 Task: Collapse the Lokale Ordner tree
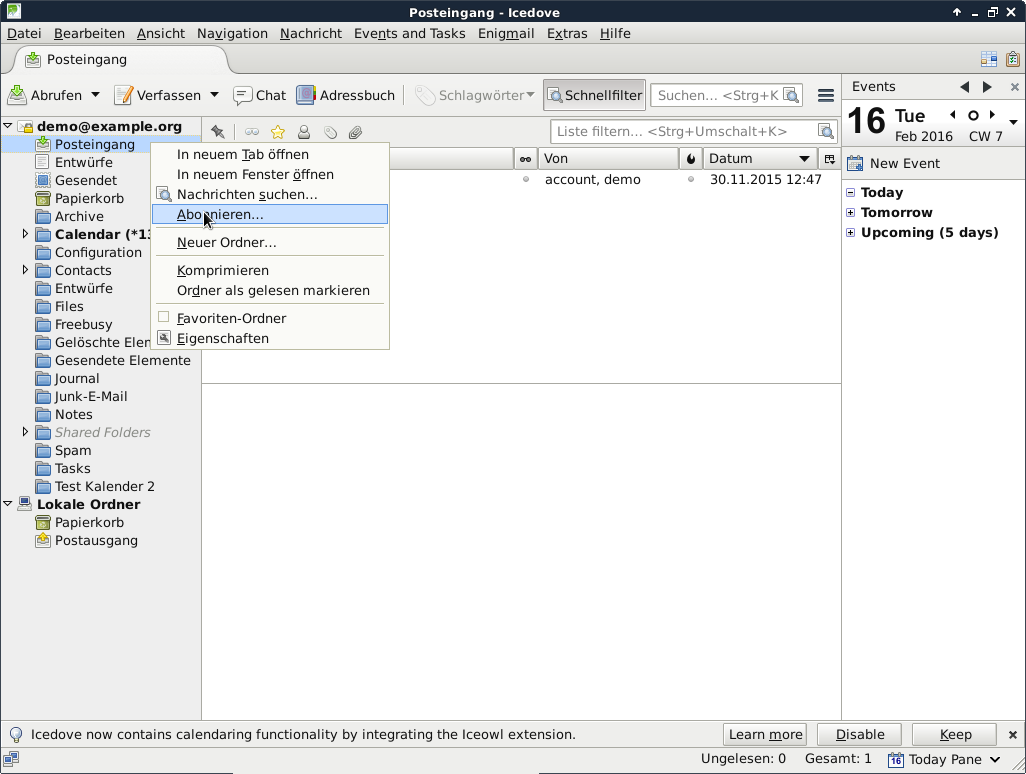[8, 504]
